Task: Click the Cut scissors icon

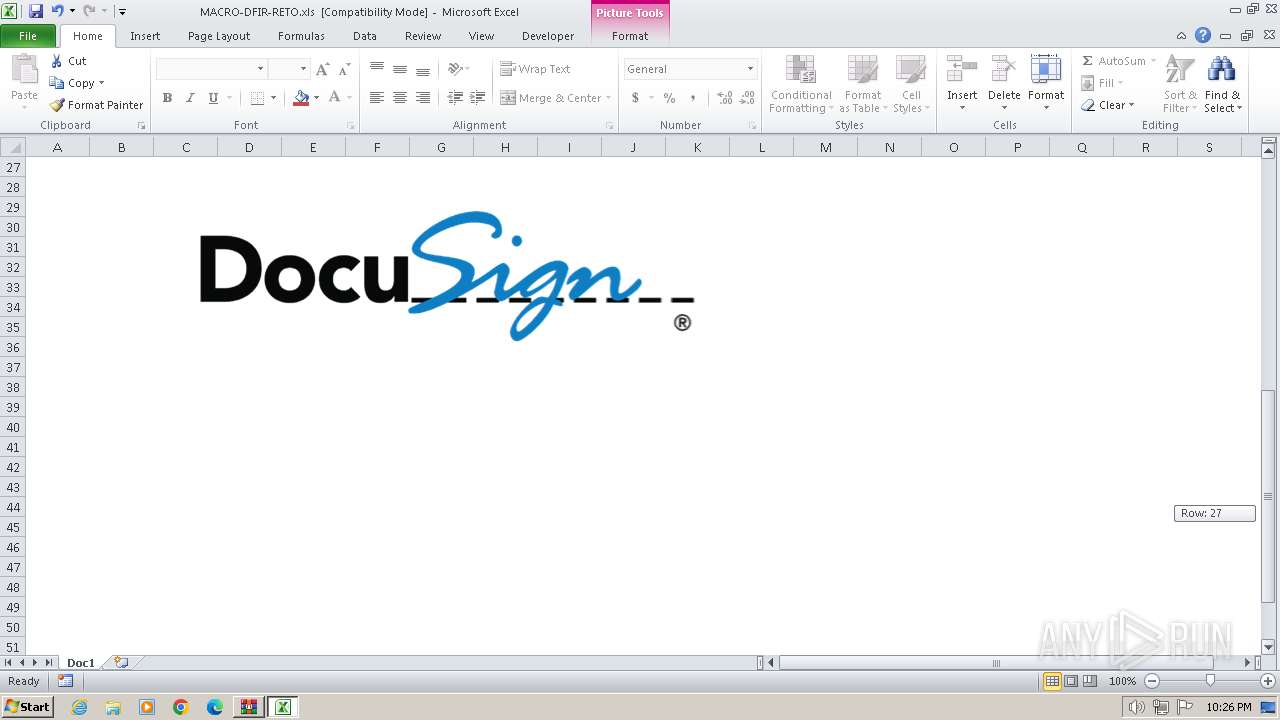Action: (57, 61)
